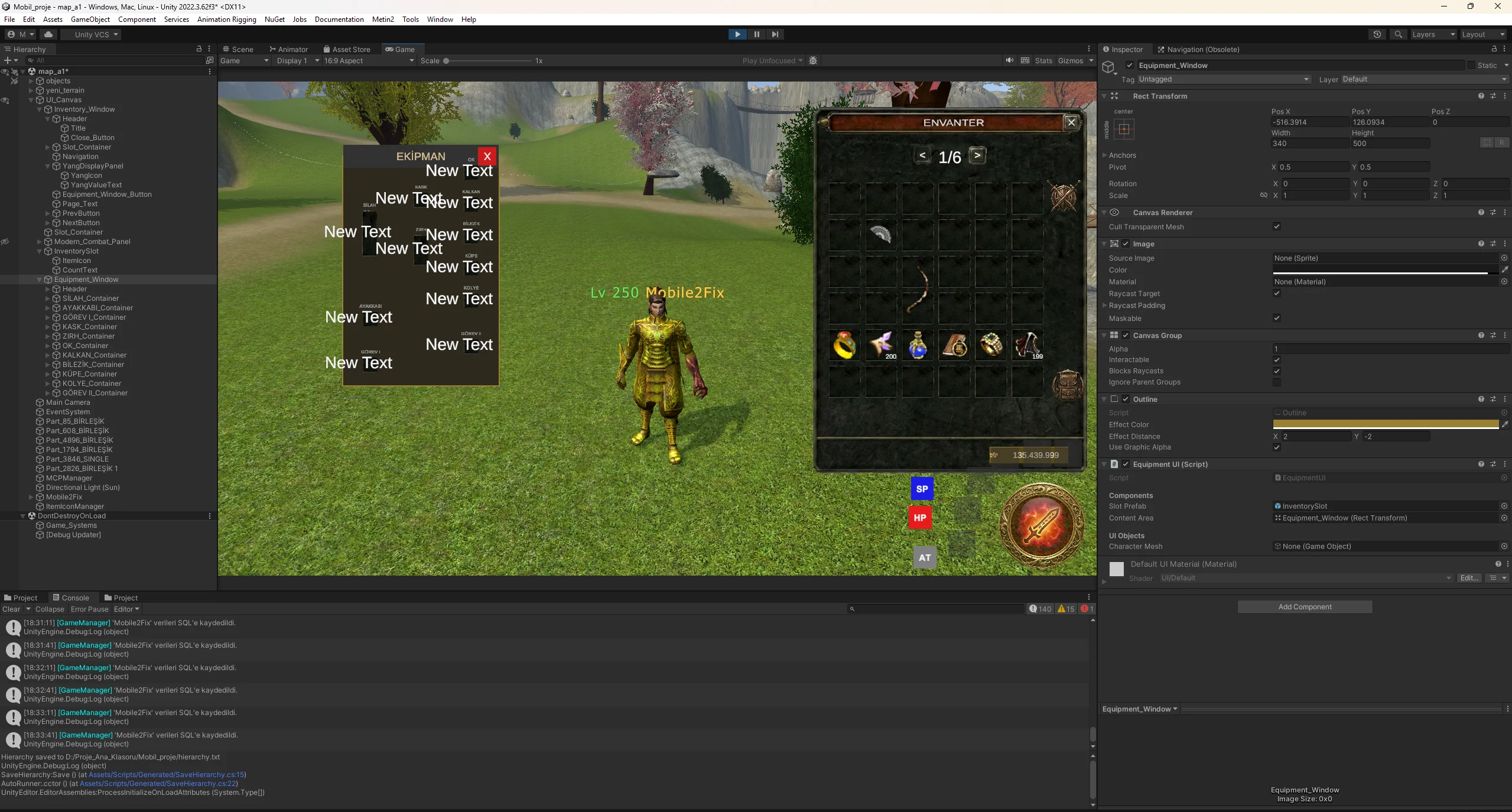1512x812 pixels.
Task: Click the Collapse button in Console
Action: pos(50,609)
